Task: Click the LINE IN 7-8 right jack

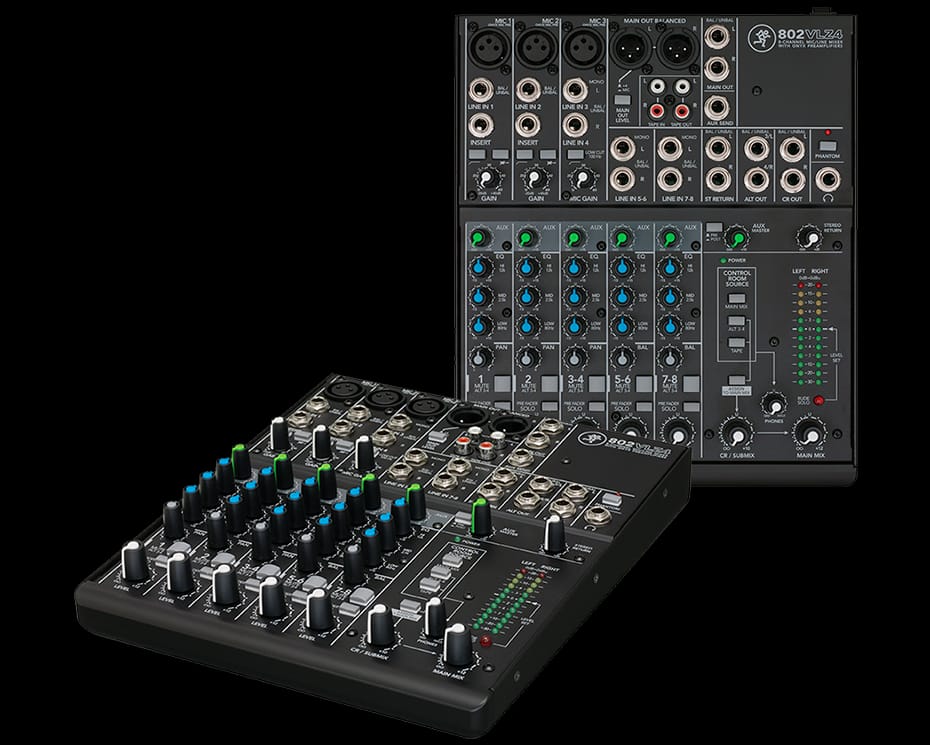Action: (670, 179)
